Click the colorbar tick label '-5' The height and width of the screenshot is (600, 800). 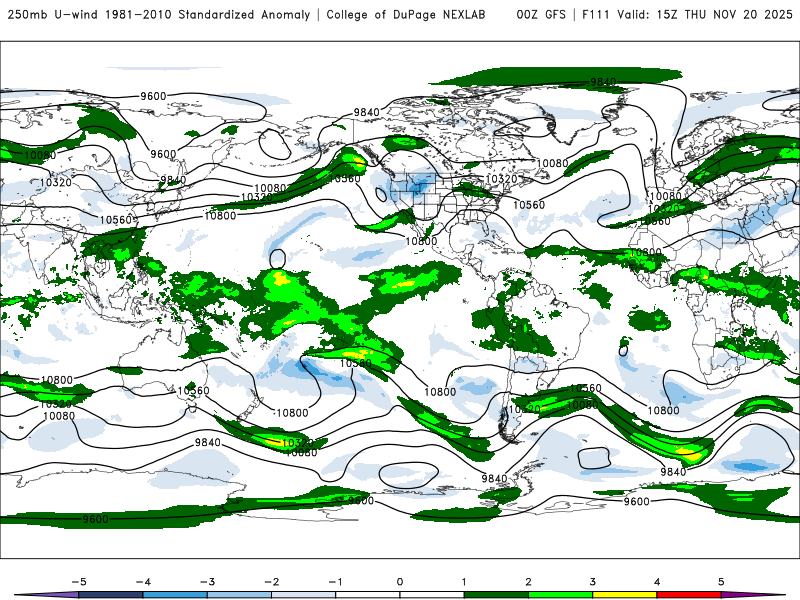tap(79, 582)
